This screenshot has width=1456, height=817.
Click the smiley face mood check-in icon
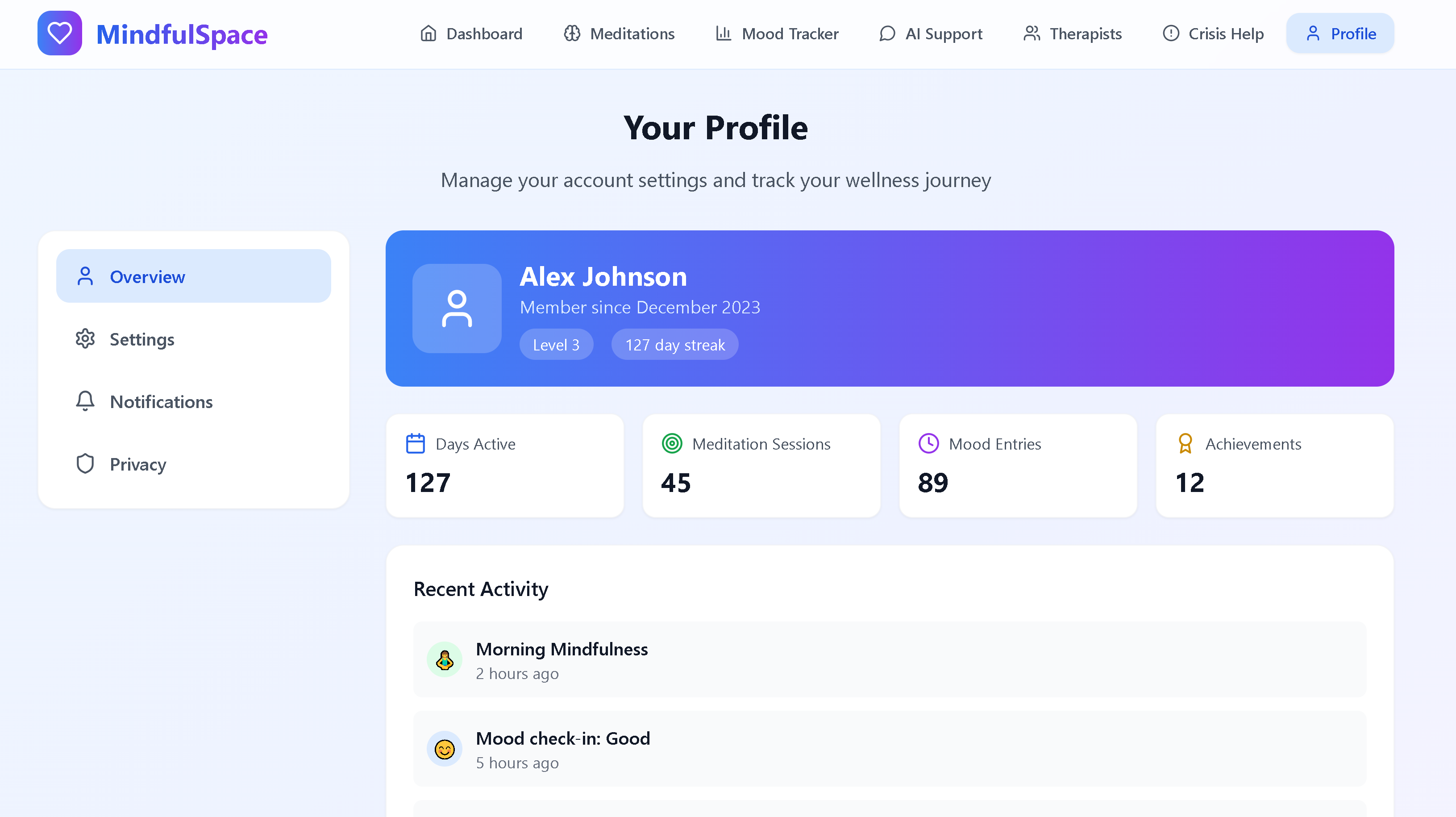click(445, 749)
